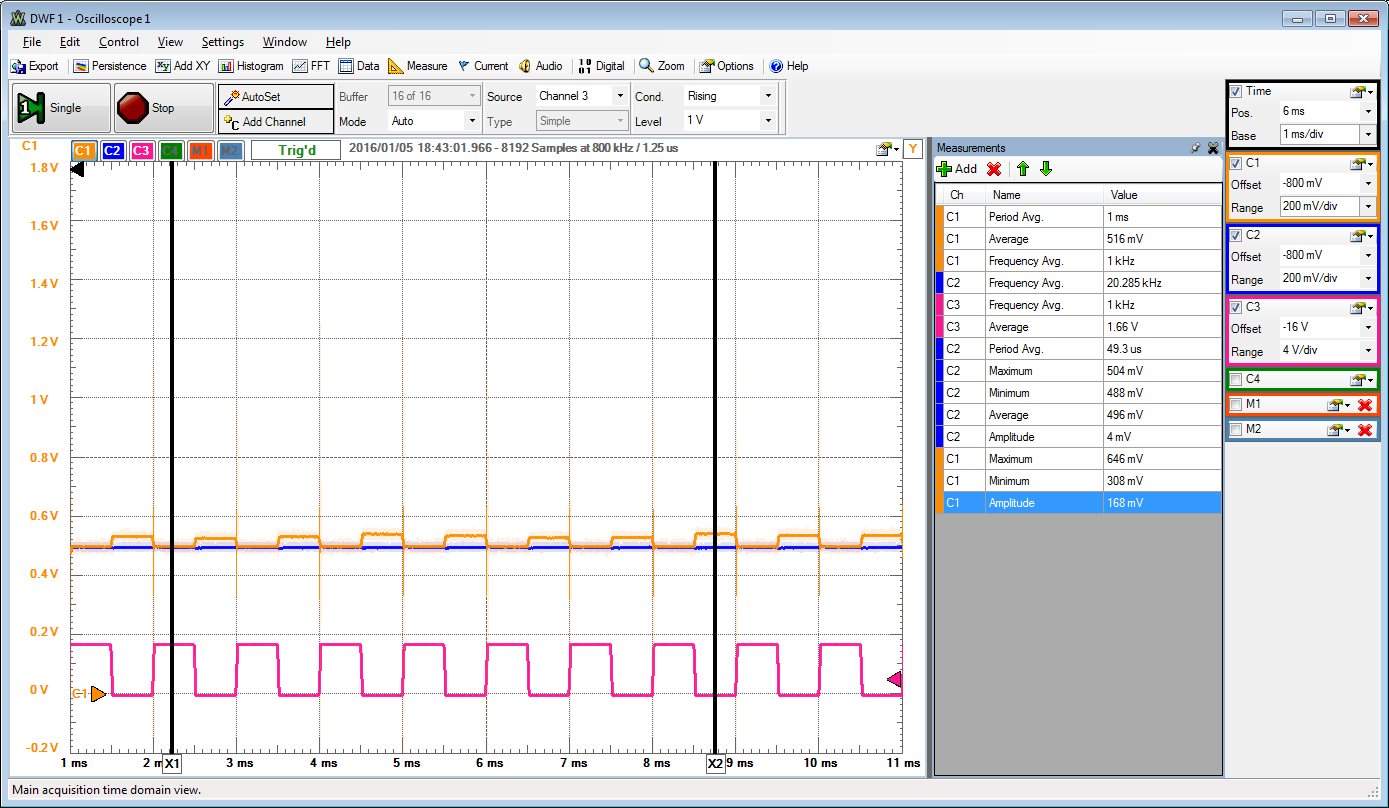This screenshot has height=808, width=1389.
Task: Show the Measure tool
Action: (x=417, y=66)
